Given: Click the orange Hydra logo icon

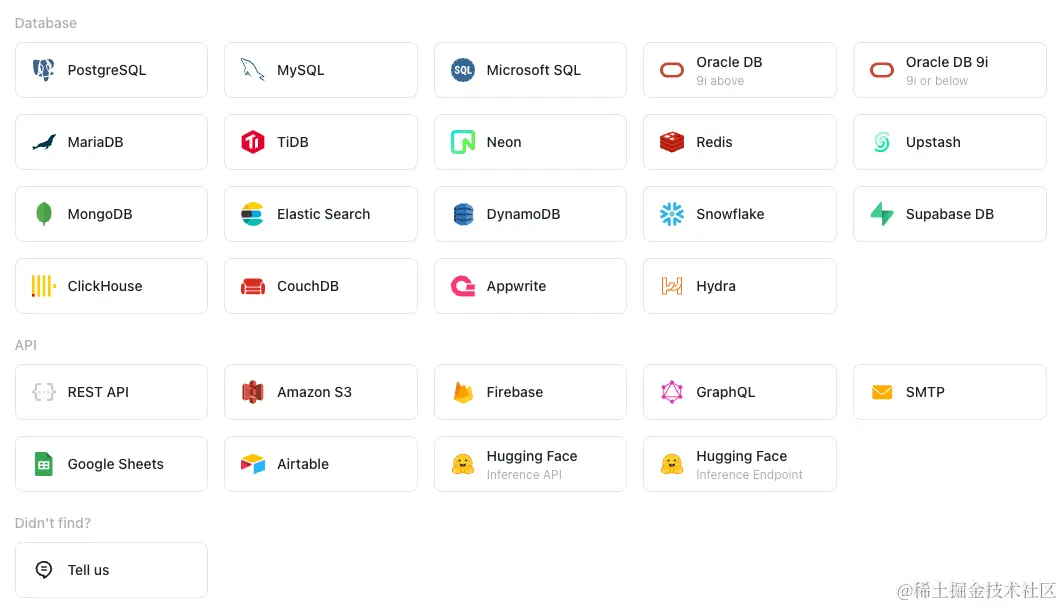Looking at the screenshot, I should click(x=672, y=286).
